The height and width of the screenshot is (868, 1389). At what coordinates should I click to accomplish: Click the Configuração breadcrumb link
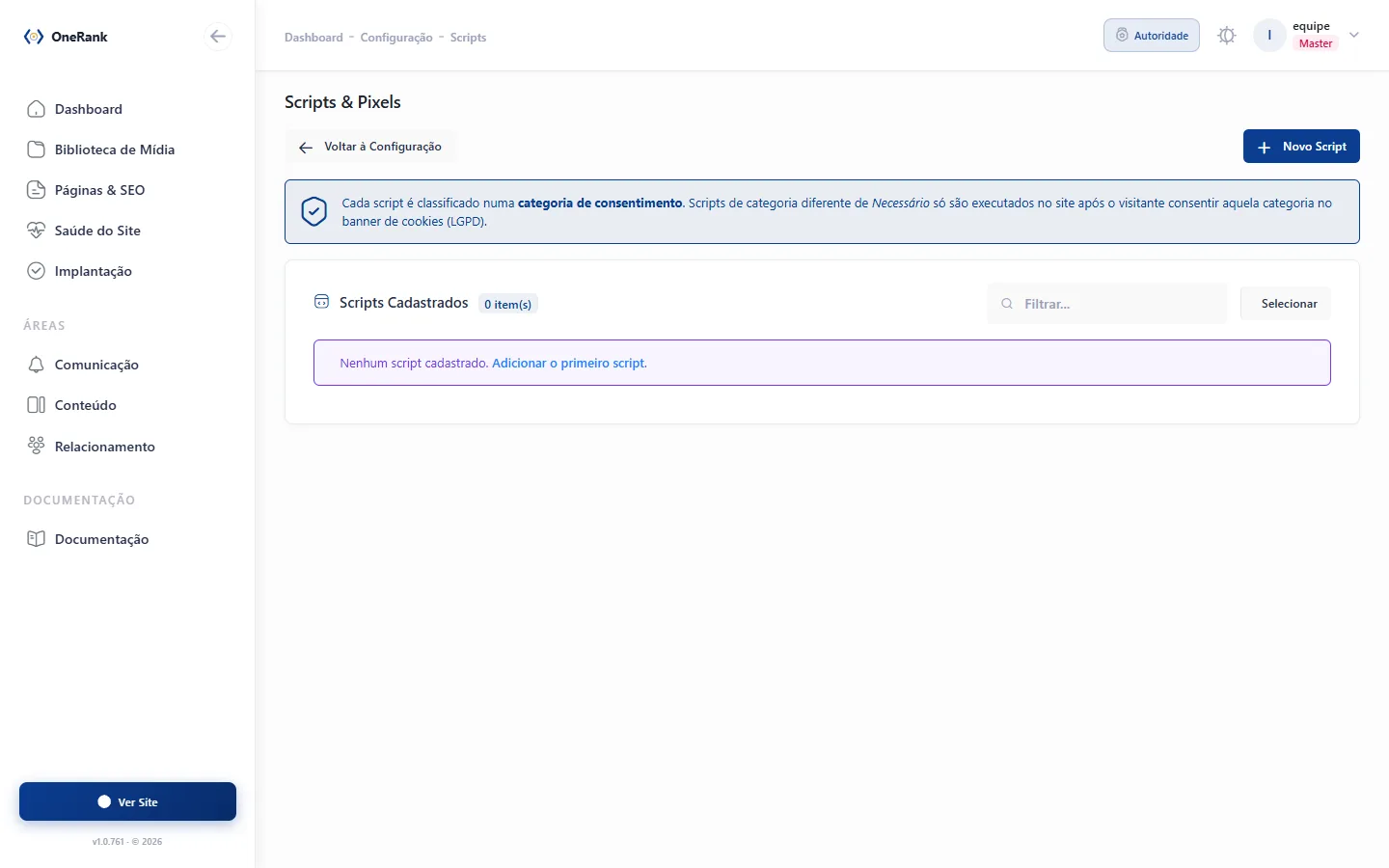pos(396,38)
